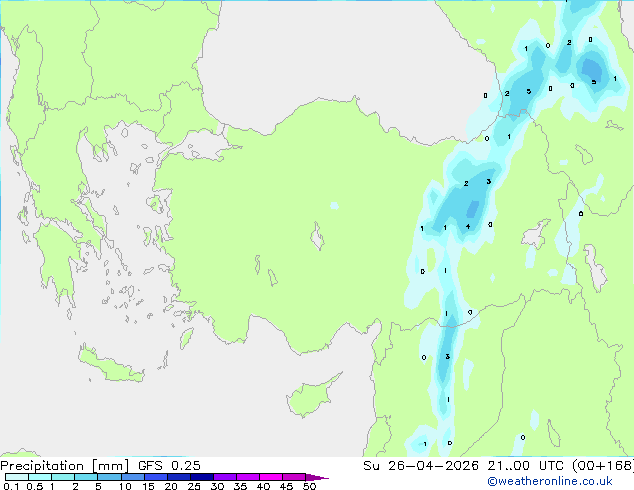Click the 45–50 mm legend swatch

pyautogui.click(x=294, y=477)
